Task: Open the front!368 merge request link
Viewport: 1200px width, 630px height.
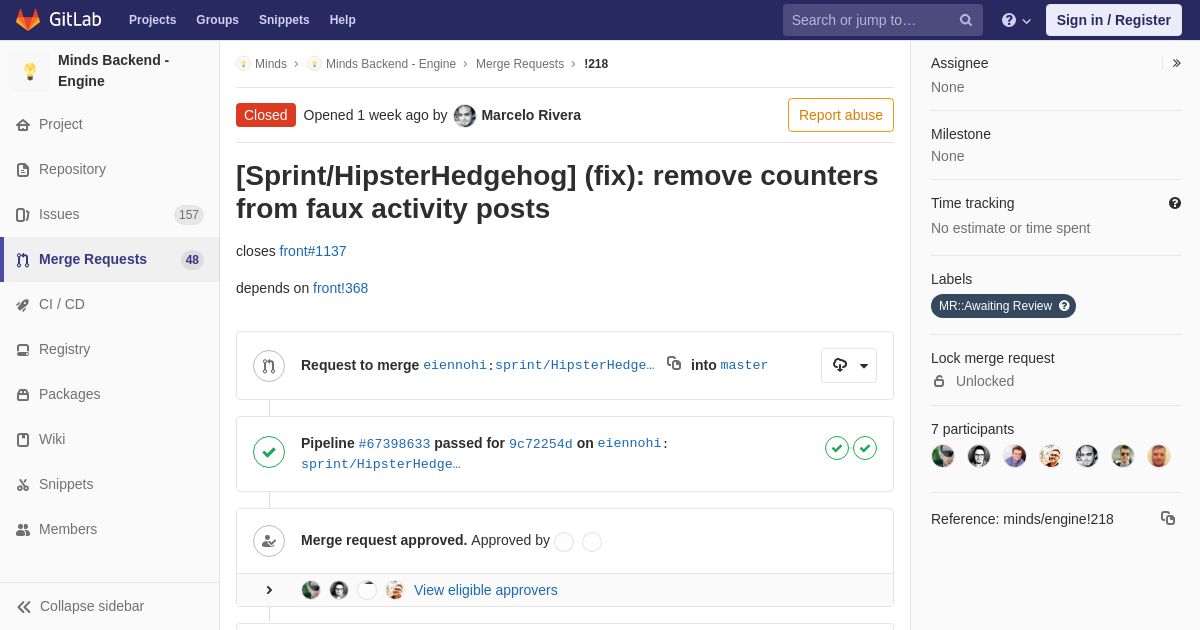Action: pos(340,288)
